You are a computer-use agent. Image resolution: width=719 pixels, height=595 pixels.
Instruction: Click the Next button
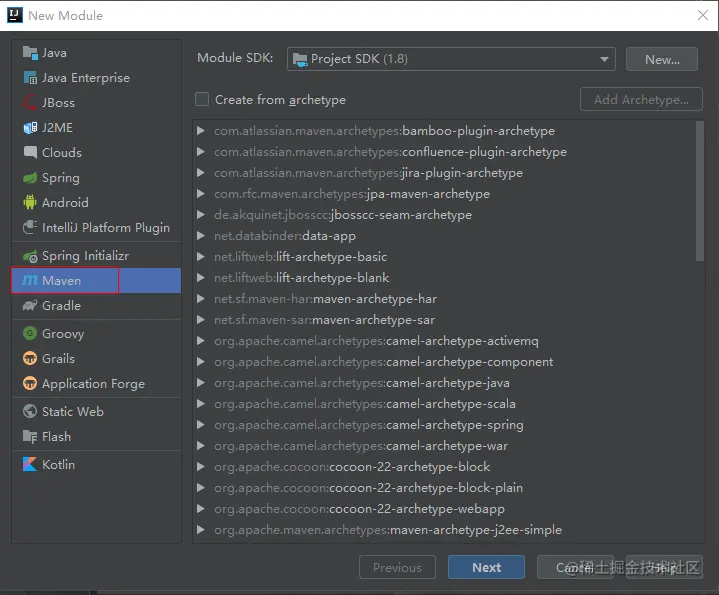coord(487,567)
